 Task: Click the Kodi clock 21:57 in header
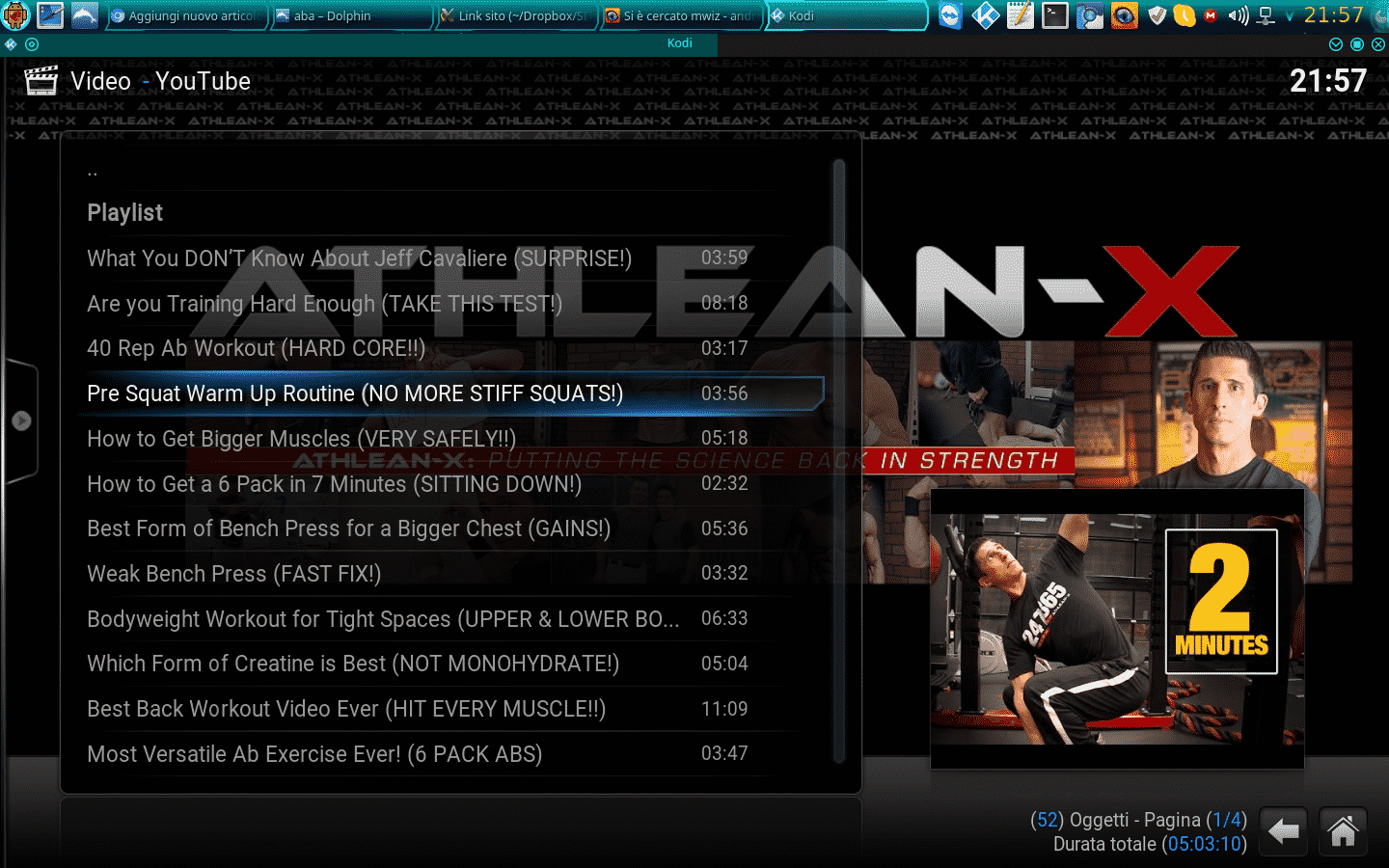tap(1328, 81)
